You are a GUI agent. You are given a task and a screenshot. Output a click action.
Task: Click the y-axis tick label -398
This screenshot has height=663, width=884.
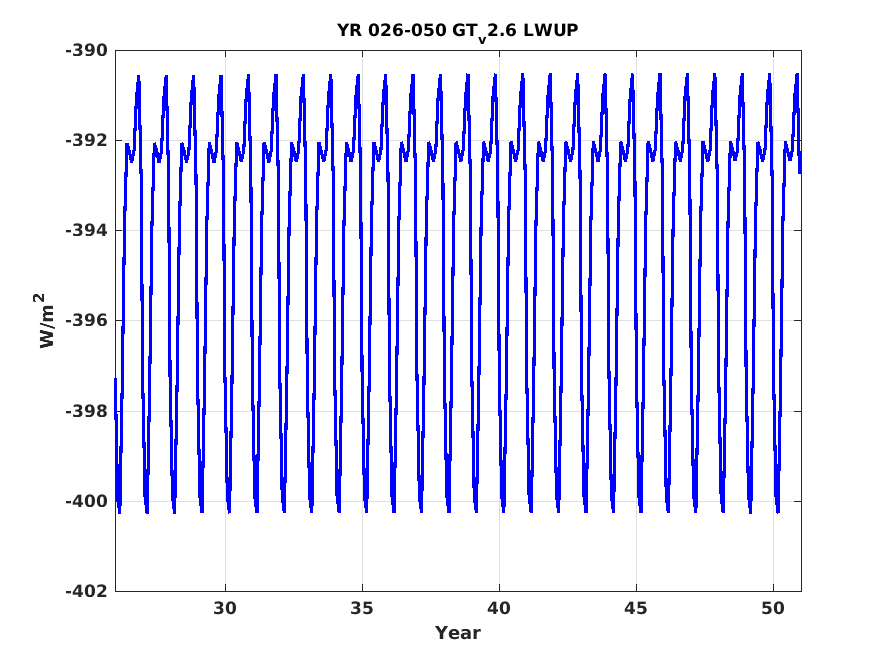coord(86,411)
